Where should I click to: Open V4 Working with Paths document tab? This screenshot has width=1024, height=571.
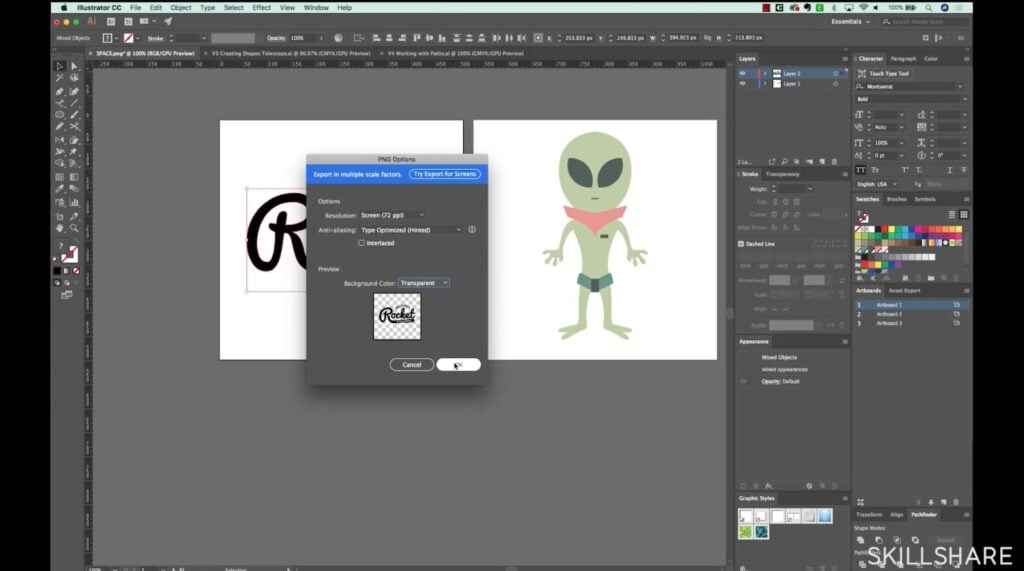click(455, 54)
